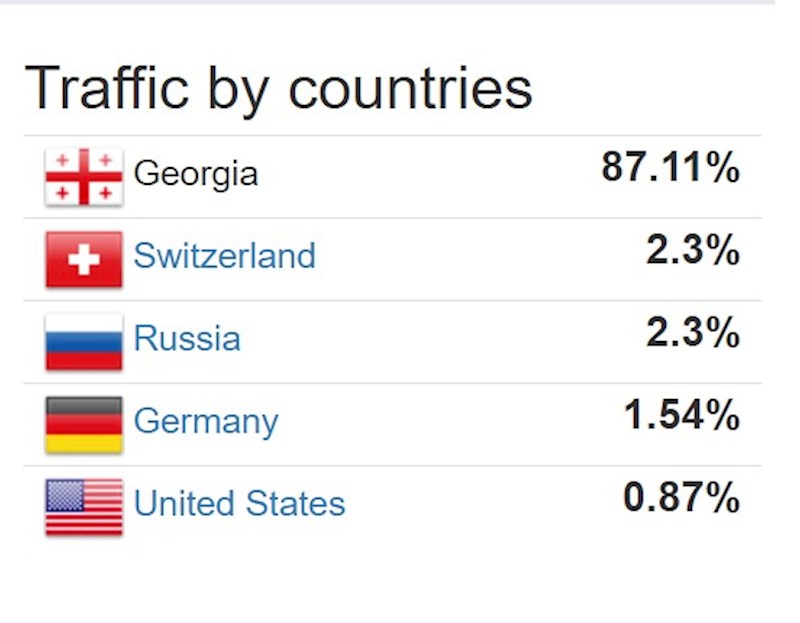Click Russia's 2.3% traffic value
The width and height of the screenshot is (800, 623).
pos(693,332)
